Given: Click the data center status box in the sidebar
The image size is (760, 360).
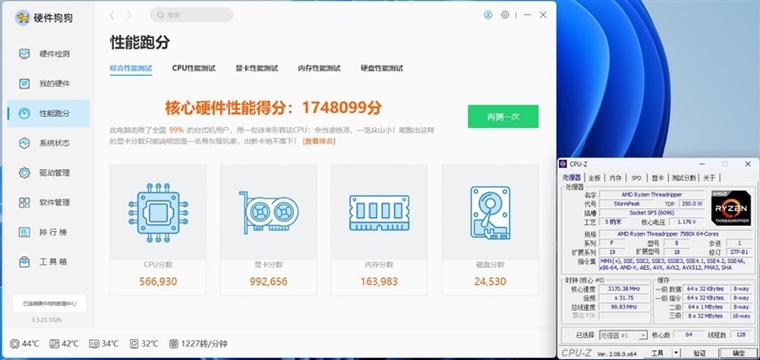Looking at the screenshot, I should (x=49, y=304).
